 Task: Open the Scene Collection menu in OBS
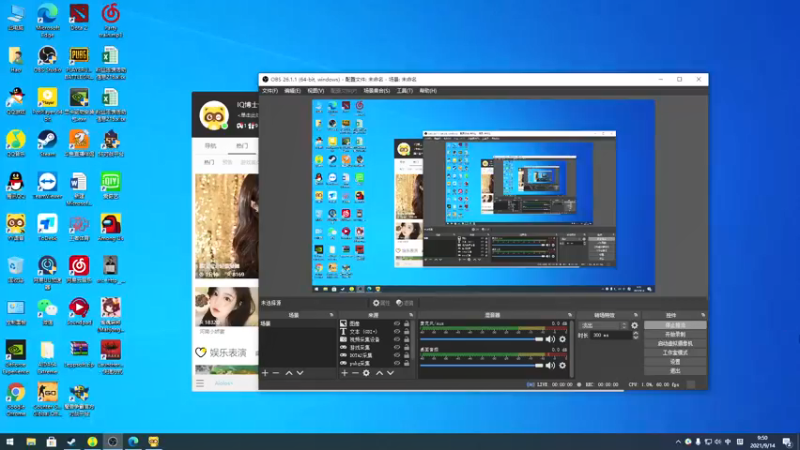tap(377, 91)
